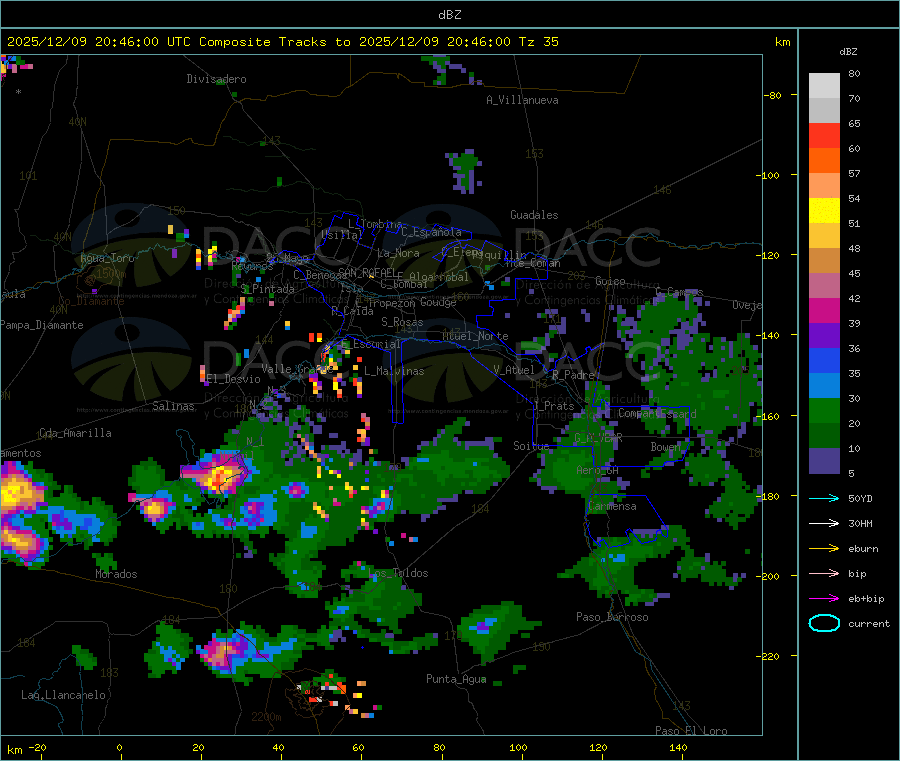Click the Pampa_Diamante map label
The height and width of the screenshot is (761, 900).
pos(41,325)
